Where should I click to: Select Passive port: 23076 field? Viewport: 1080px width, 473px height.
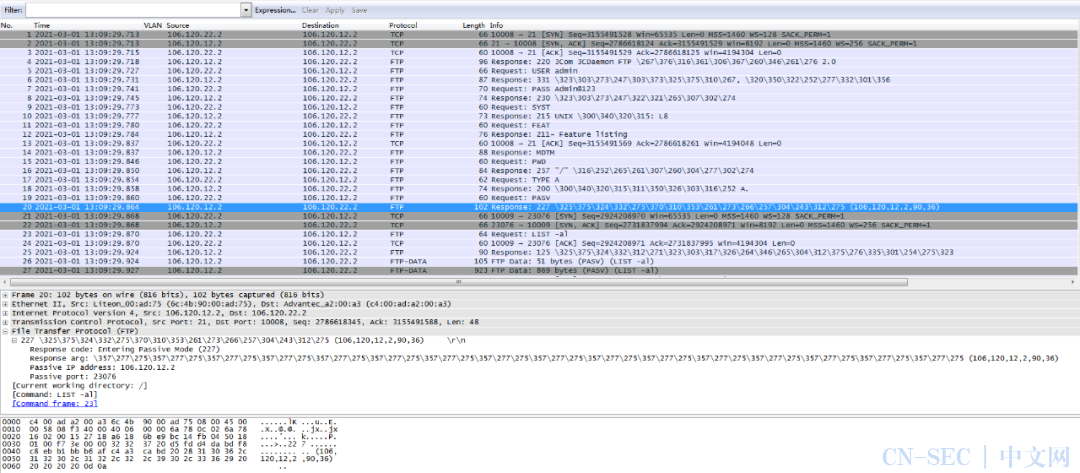click(72, 376)
